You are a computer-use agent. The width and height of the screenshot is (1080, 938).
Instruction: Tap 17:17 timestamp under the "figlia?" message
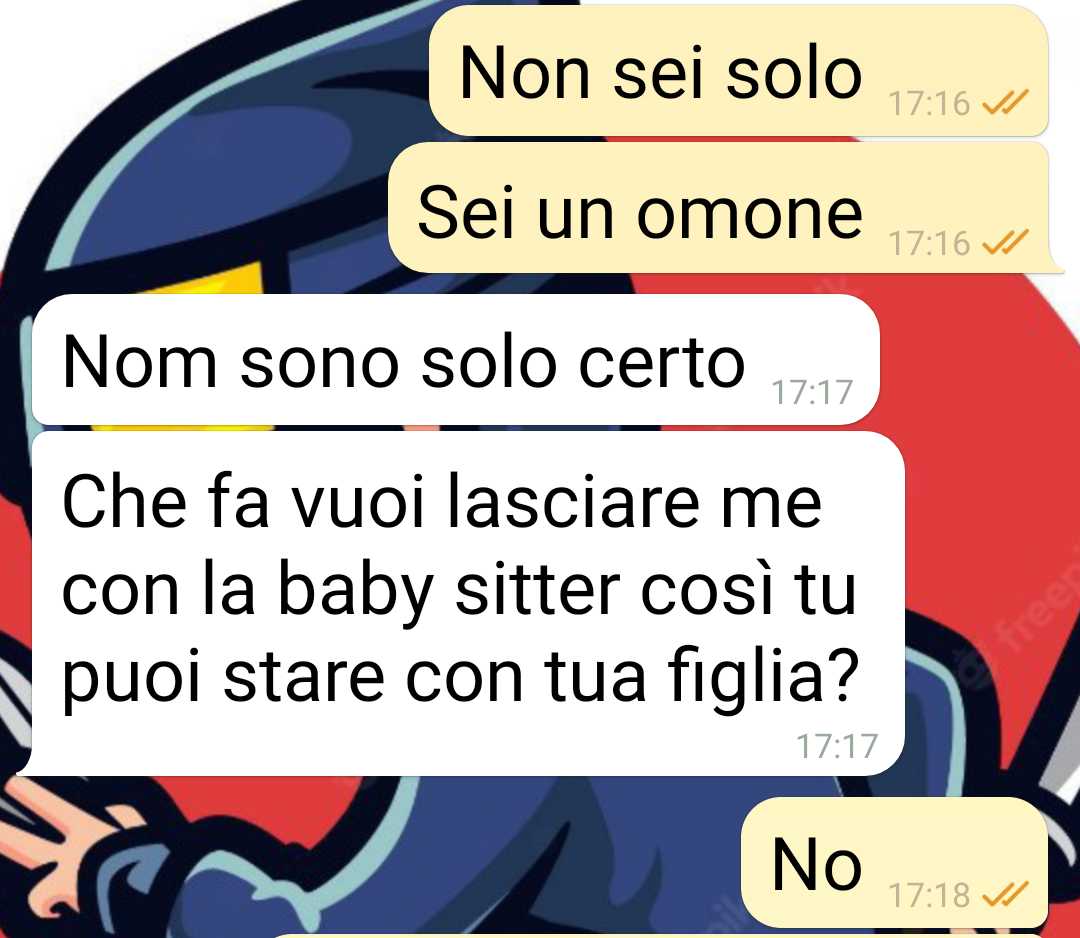click(837, 745)
